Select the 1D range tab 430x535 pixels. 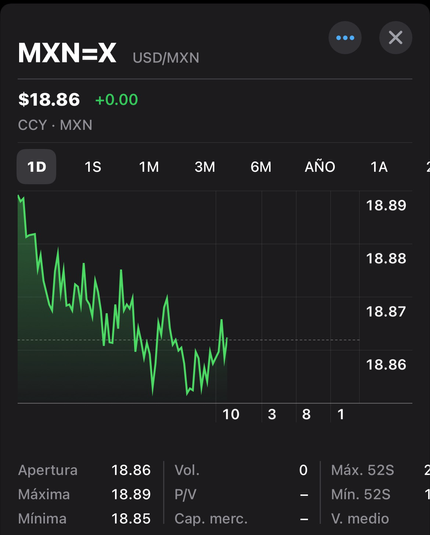(x=37, y=167)
